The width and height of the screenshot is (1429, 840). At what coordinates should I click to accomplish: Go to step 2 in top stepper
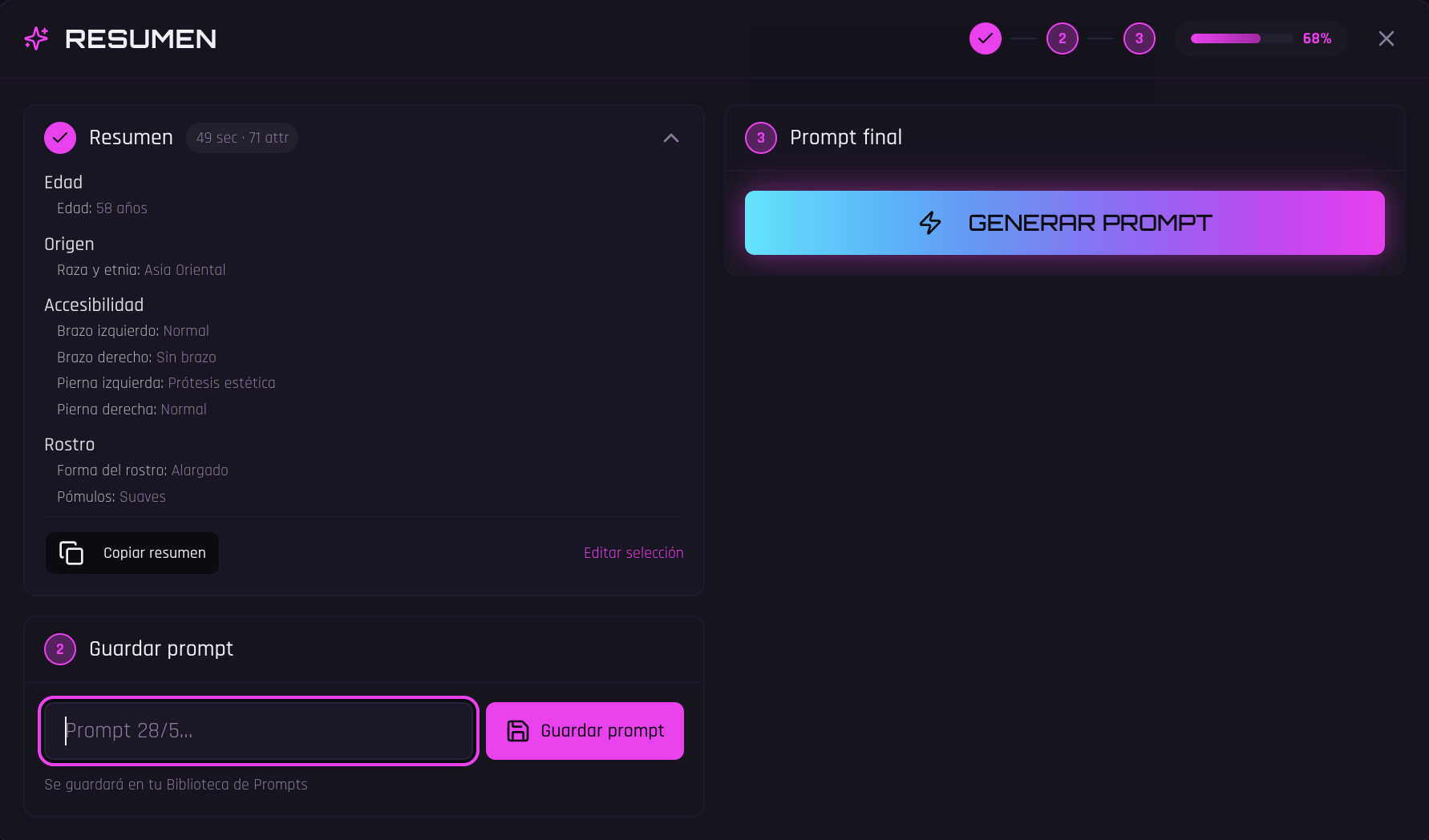coord(1063,38)
